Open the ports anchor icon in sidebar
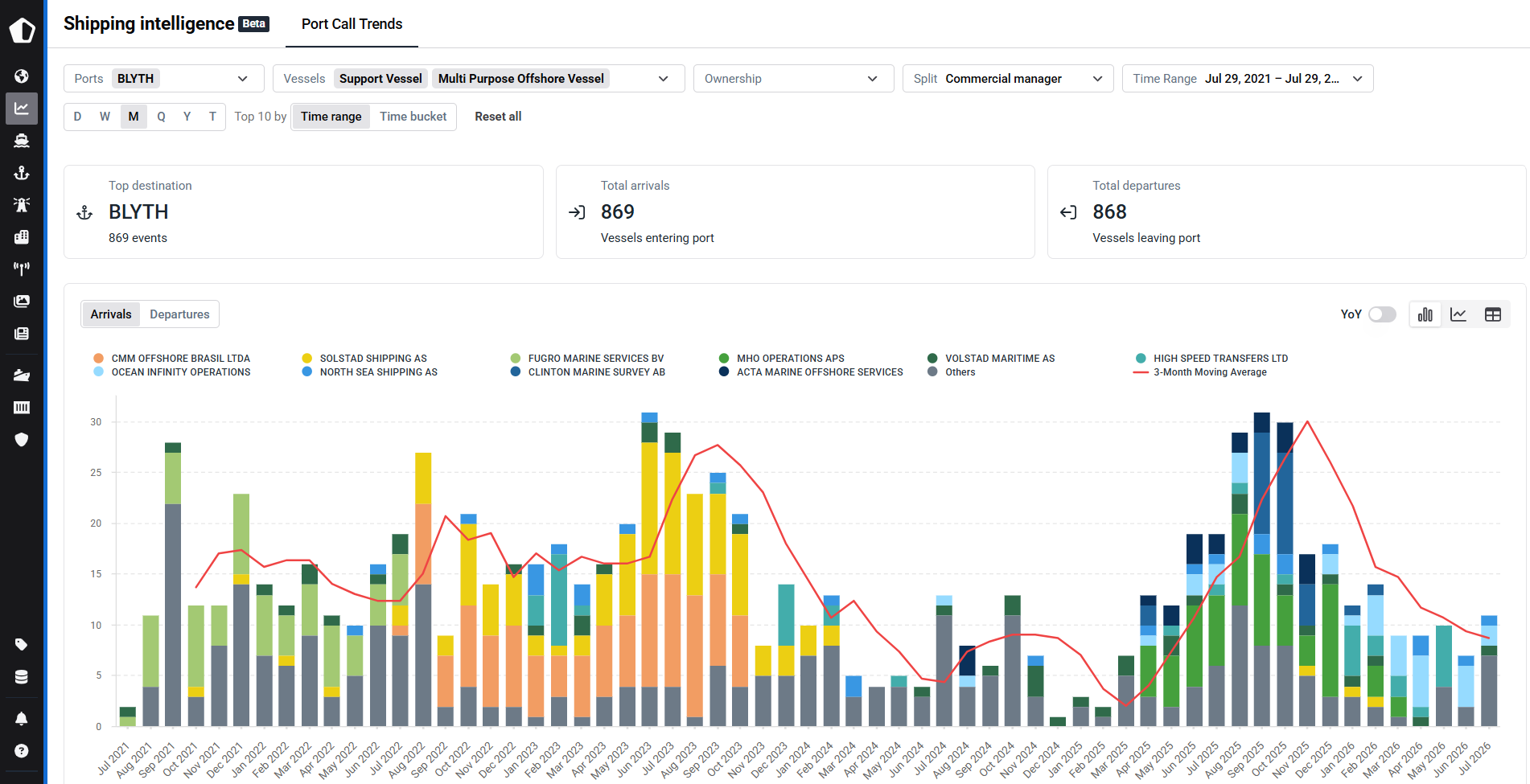This screenshot has width=1530, height=784. tap(22, 173)
